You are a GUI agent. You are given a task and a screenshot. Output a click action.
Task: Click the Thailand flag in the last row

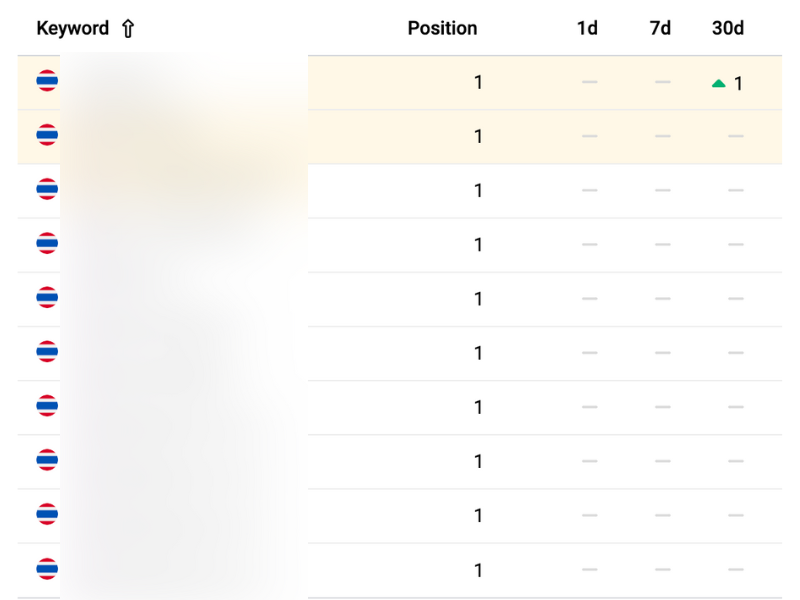coord(47,569)
